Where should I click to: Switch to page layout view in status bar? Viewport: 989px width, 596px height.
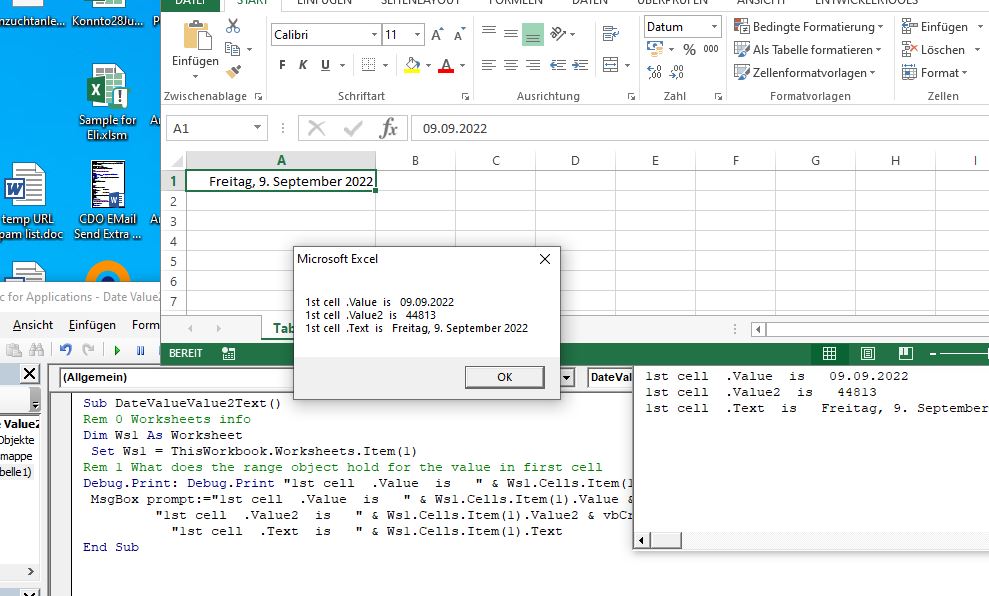pos(868,353)
